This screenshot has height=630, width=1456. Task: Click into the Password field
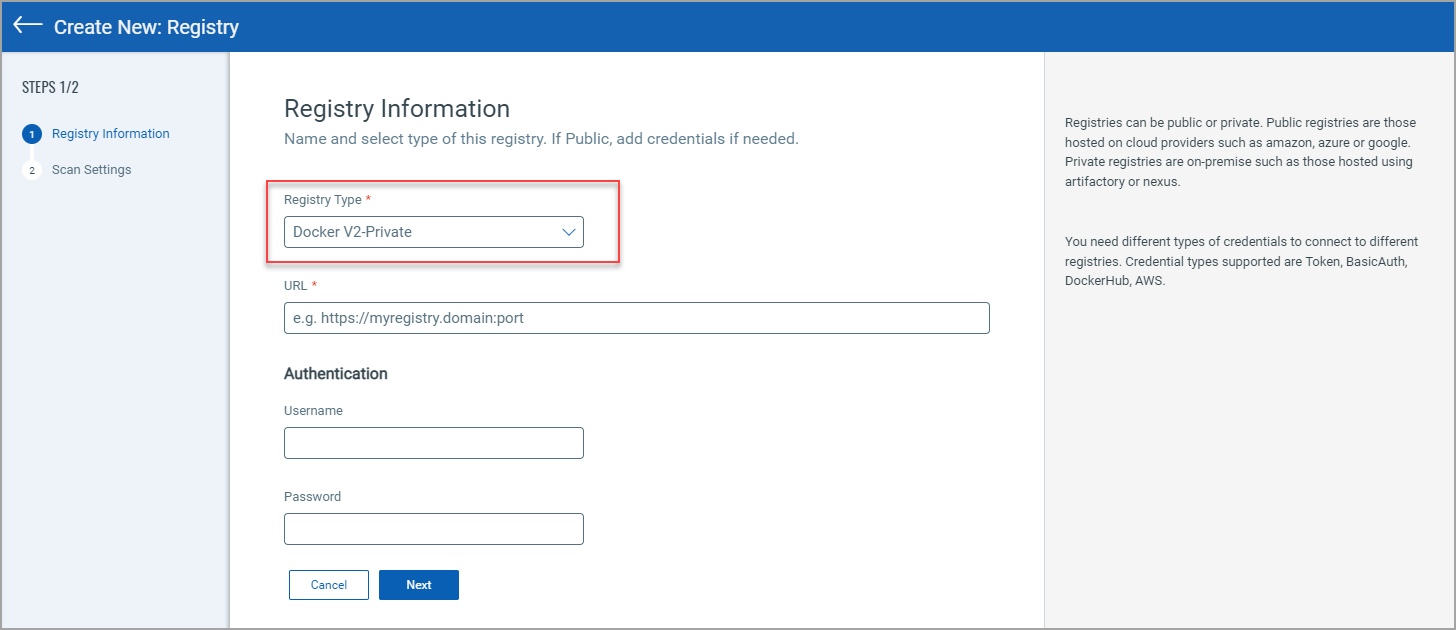tap(434, 529)
